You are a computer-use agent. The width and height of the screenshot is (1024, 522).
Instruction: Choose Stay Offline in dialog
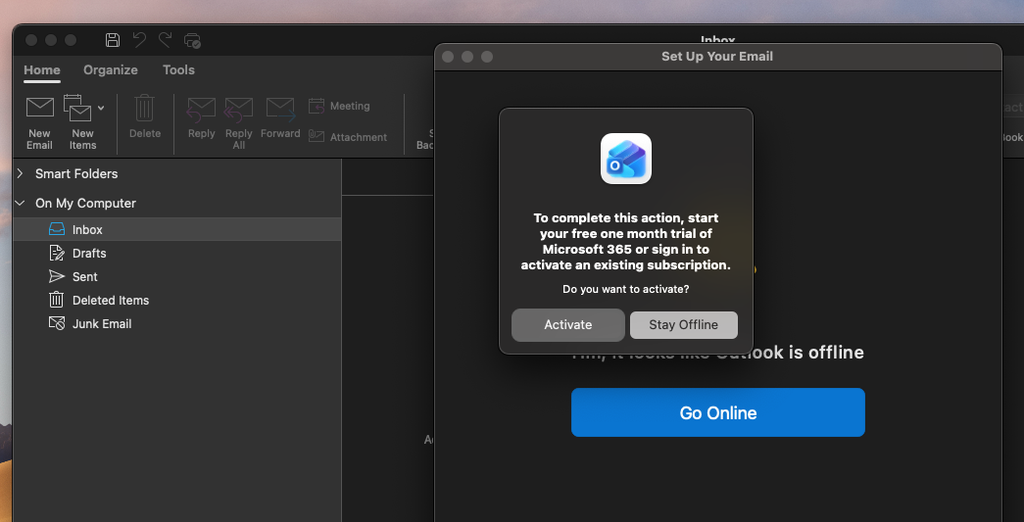684,325
